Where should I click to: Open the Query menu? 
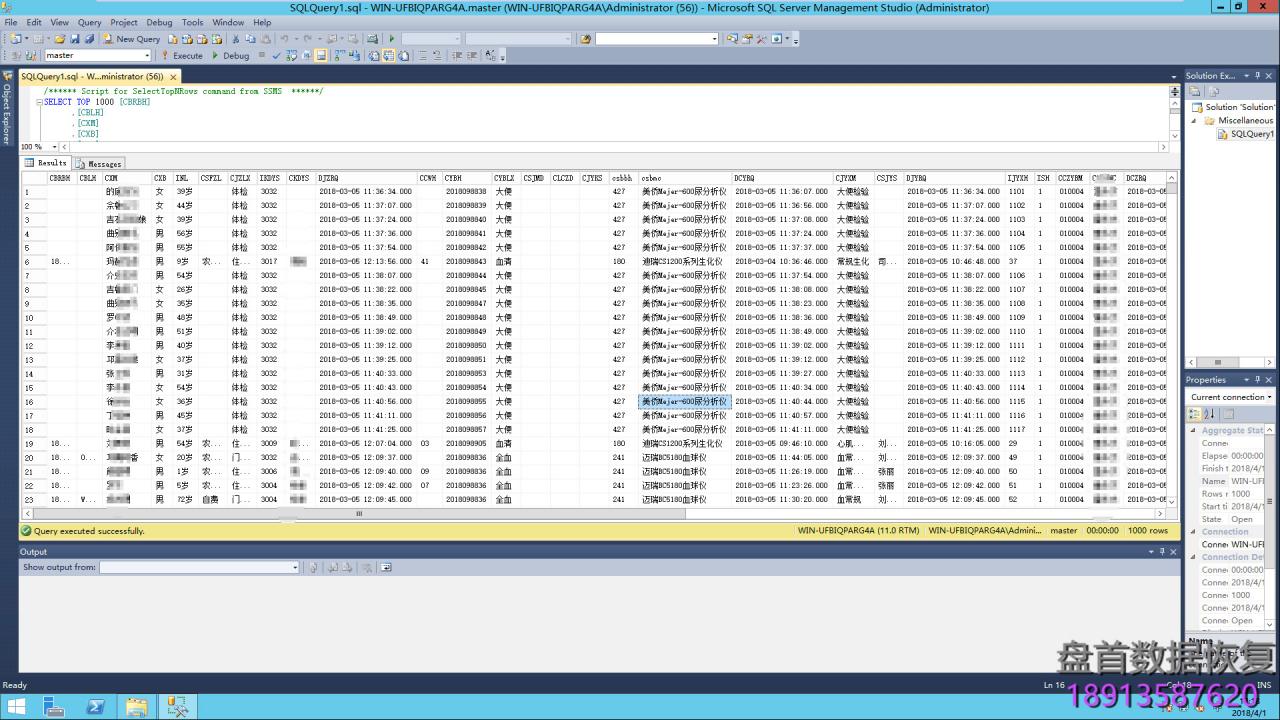click(x=89, y=21)
